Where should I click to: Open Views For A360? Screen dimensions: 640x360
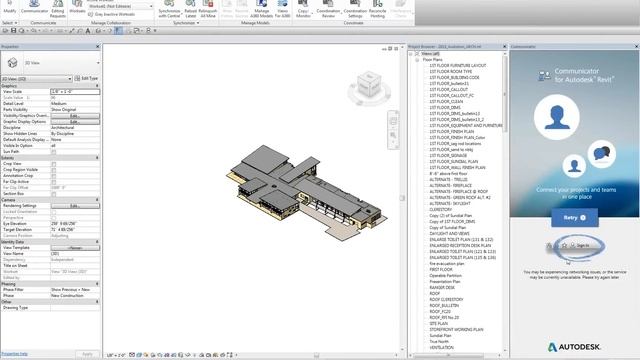(282, 8)
